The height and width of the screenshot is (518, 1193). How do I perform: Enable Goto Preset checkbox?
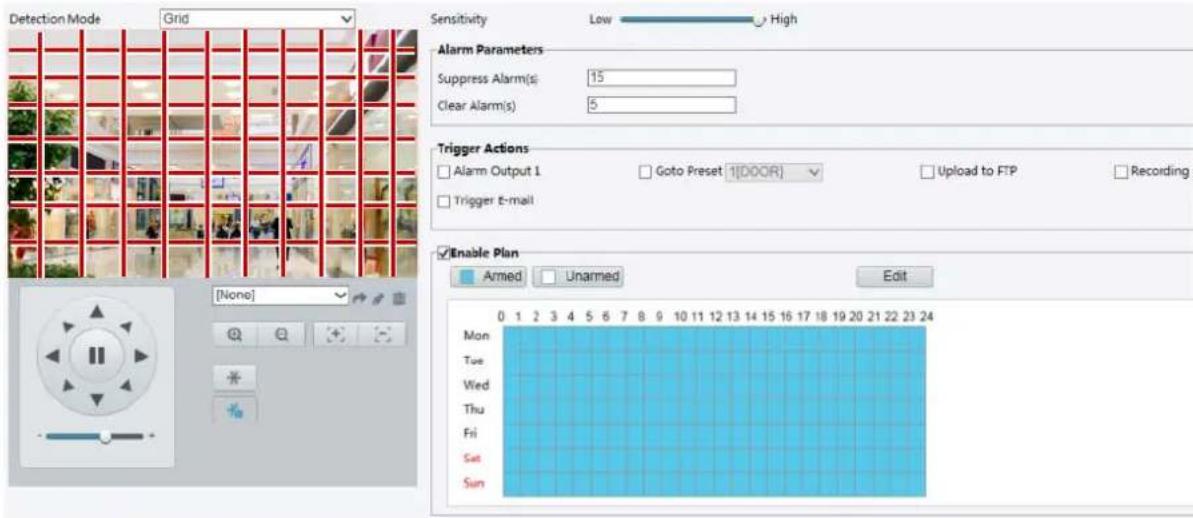(645, 172)
